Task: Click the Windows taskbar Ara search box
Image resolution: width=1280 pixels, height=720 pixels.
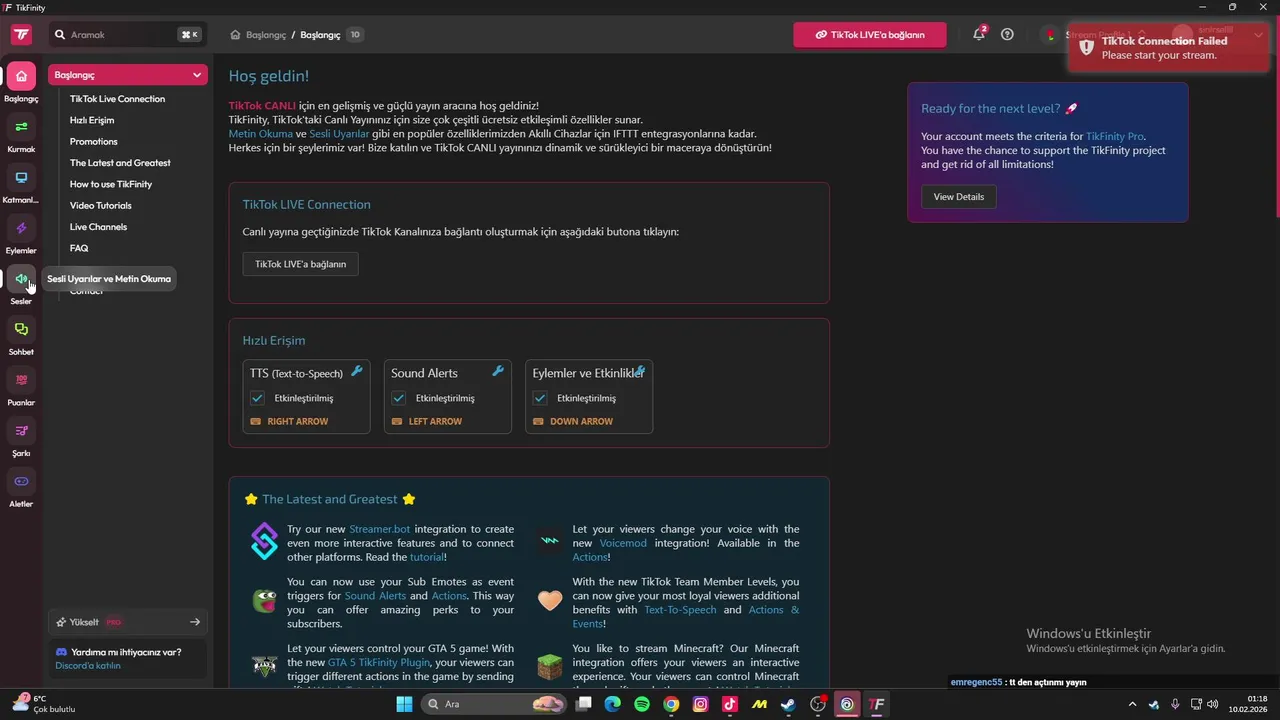Action: 494,704
